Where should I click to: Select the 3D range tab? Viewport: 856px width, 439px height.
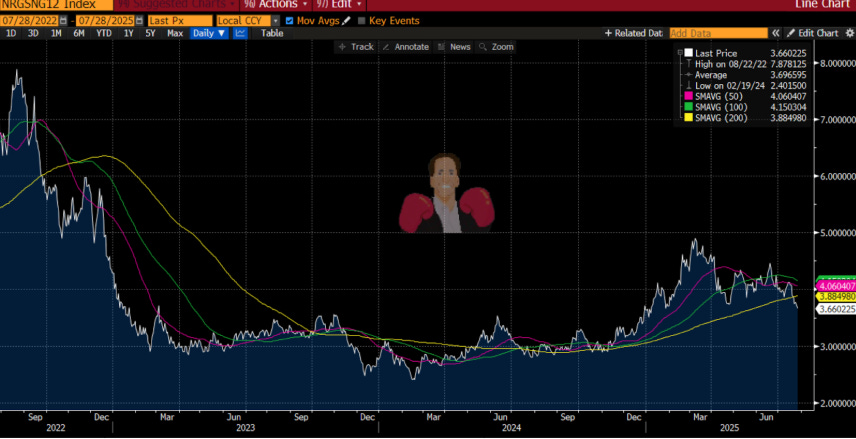coord(33,33)
